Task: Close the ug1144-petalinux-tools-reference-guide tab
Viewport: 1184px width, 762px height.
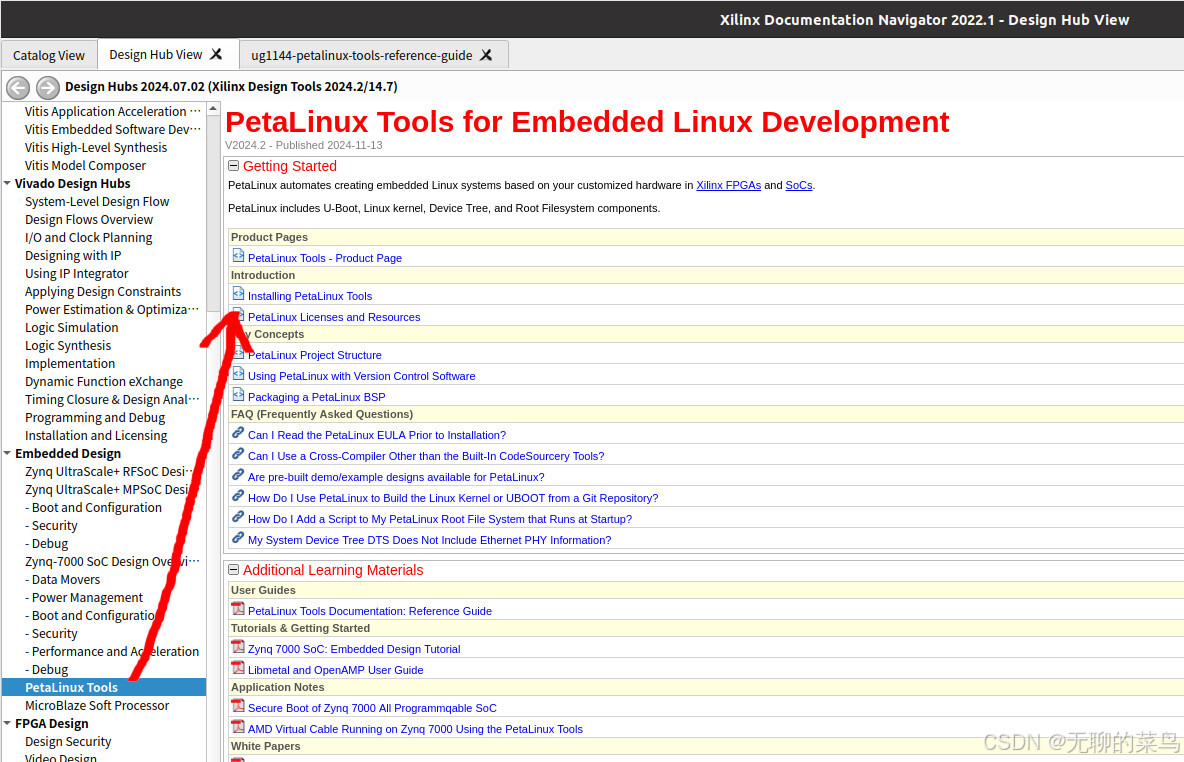Action: 486,55
